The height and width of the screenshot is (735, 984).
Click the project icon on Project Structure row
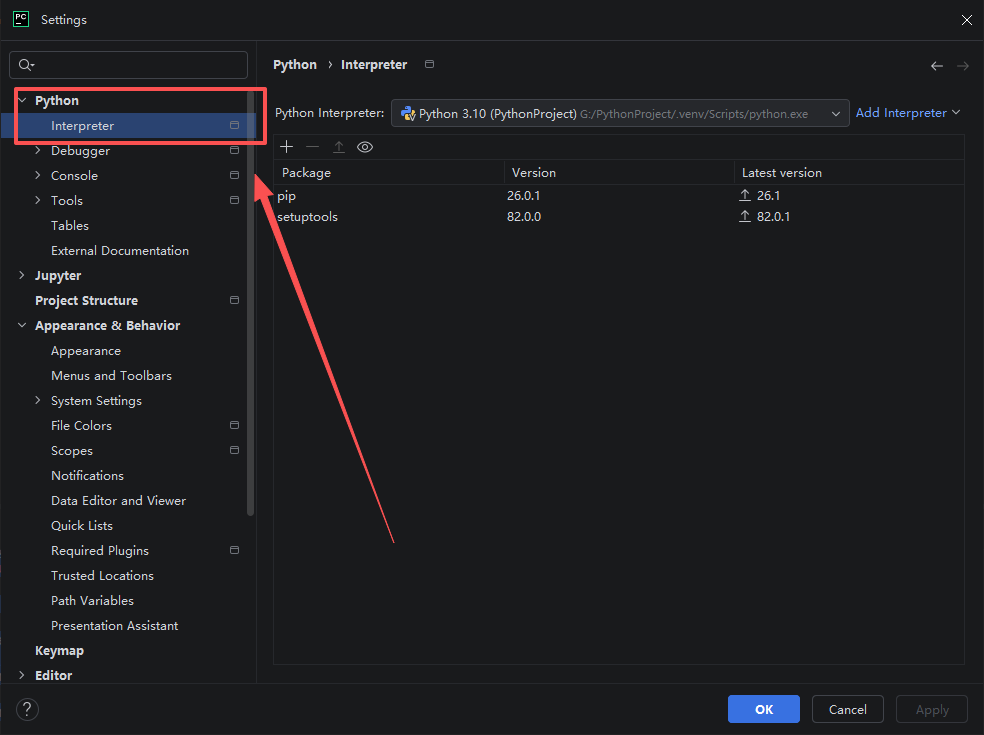(x=235, y=300)
